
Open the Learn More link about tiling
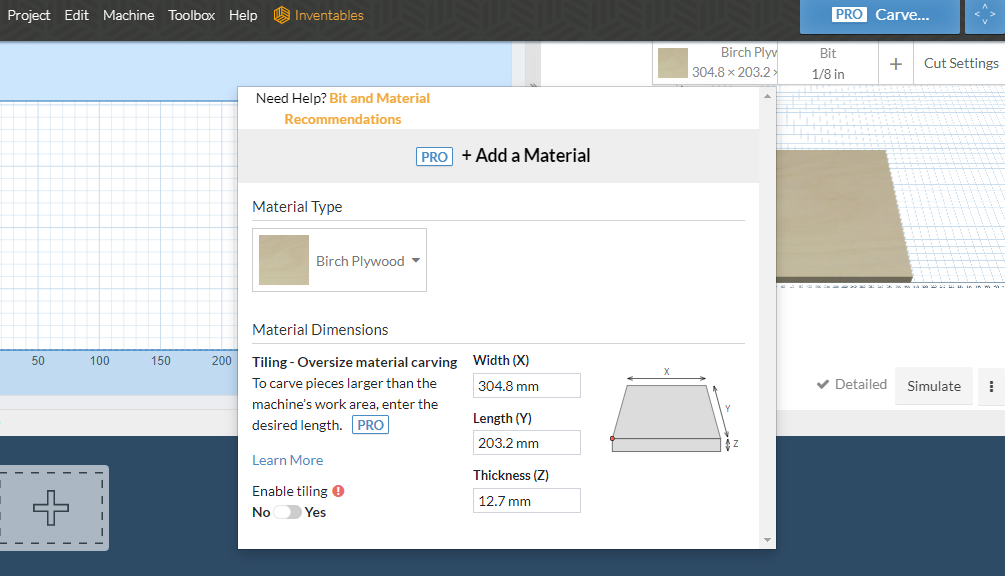pyautogui.click(x=287, y=460)
